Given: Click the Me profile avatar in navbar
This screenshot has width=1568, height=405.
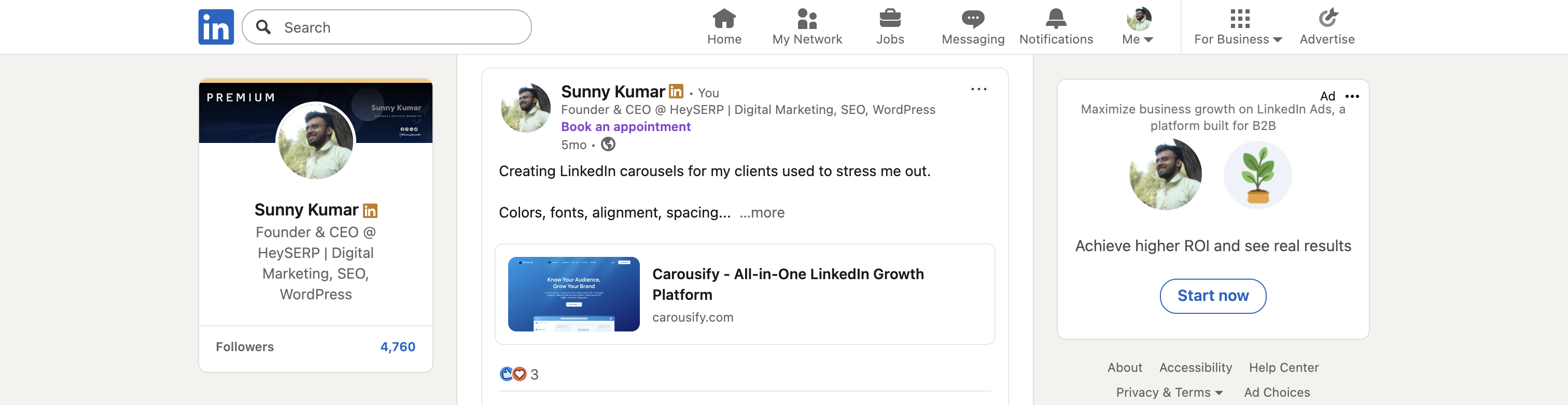Looking at the screenshot, I should (1139, 18).
